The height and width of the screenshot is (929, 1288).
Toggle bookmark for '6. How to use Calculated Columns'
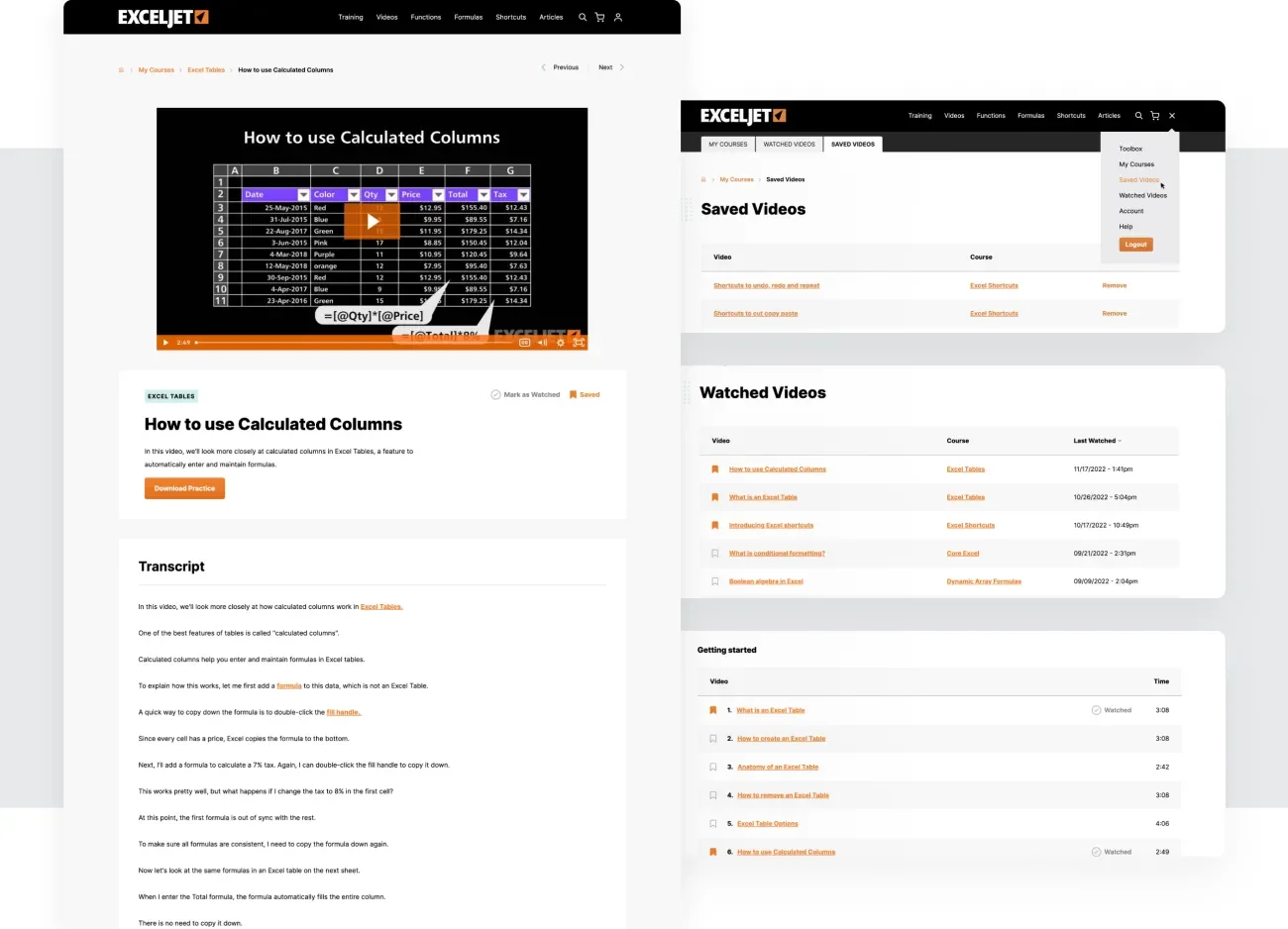712,852
